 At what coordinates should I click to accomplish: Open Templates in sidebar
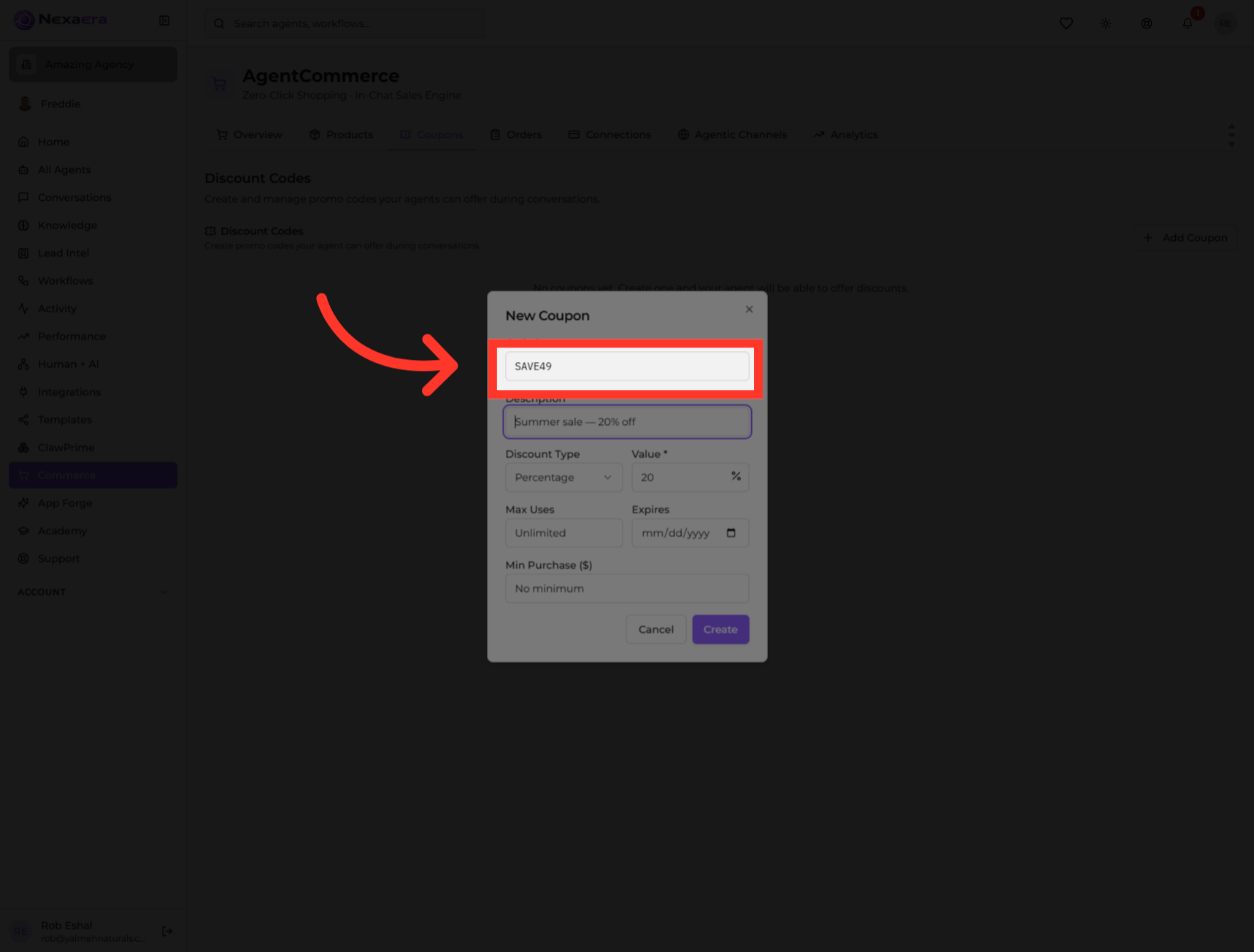(x=93, y=419)
